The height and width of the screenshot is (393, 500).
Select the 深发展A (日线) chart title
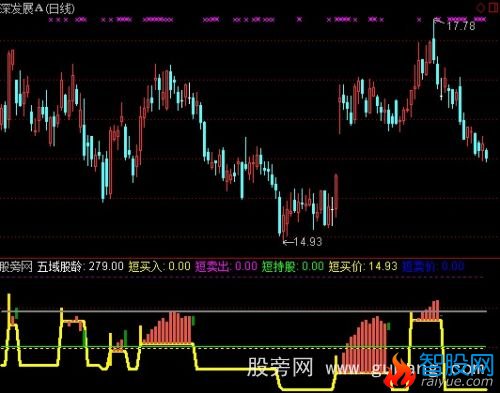pos(37,8)
